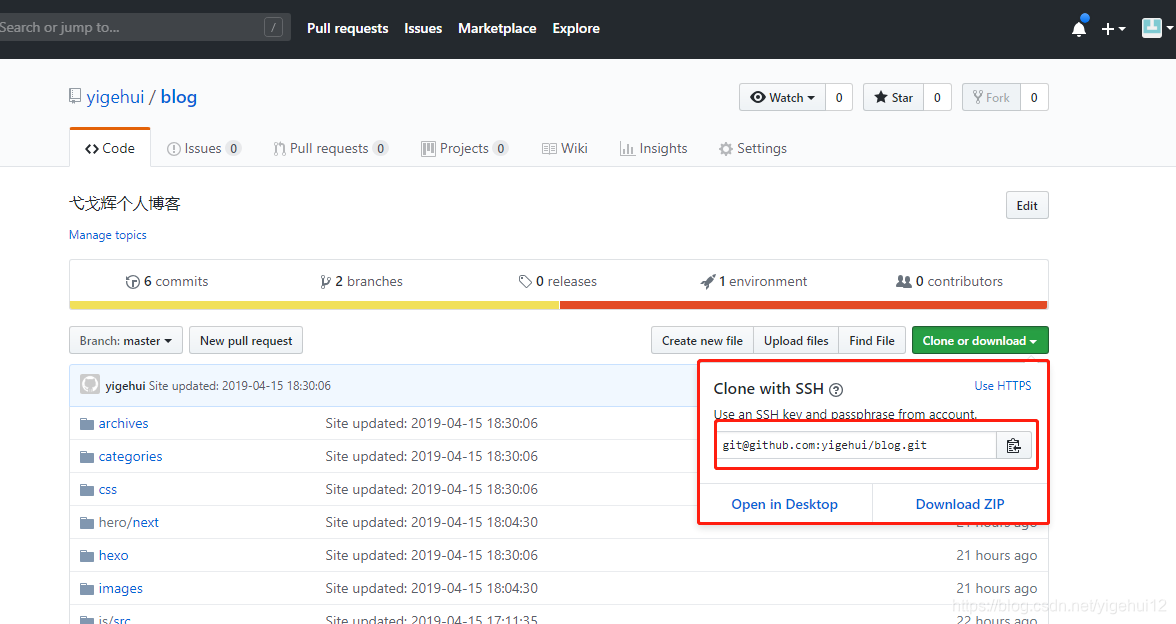The height and width of the screenshot is (624, 1176).
Task: Click the hero/next folder icon
Action: (87, 523)
